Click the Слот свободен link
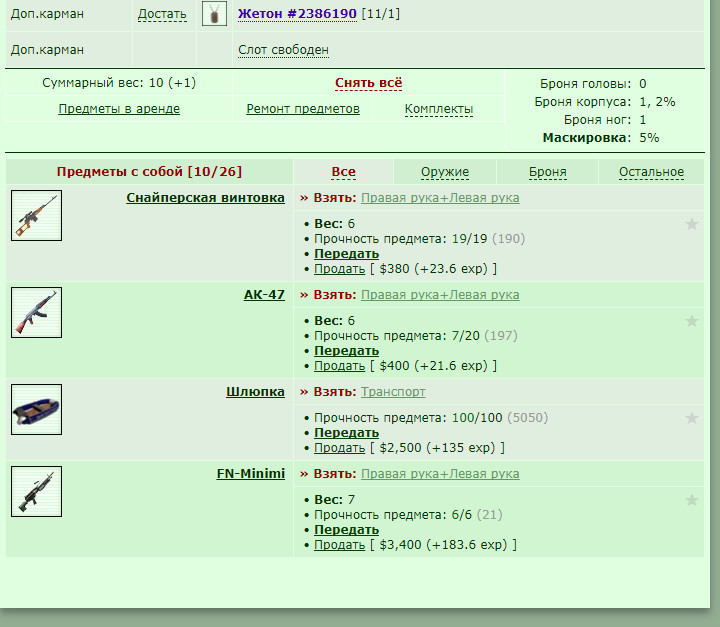Screen dimensions: 720x627 283,50
